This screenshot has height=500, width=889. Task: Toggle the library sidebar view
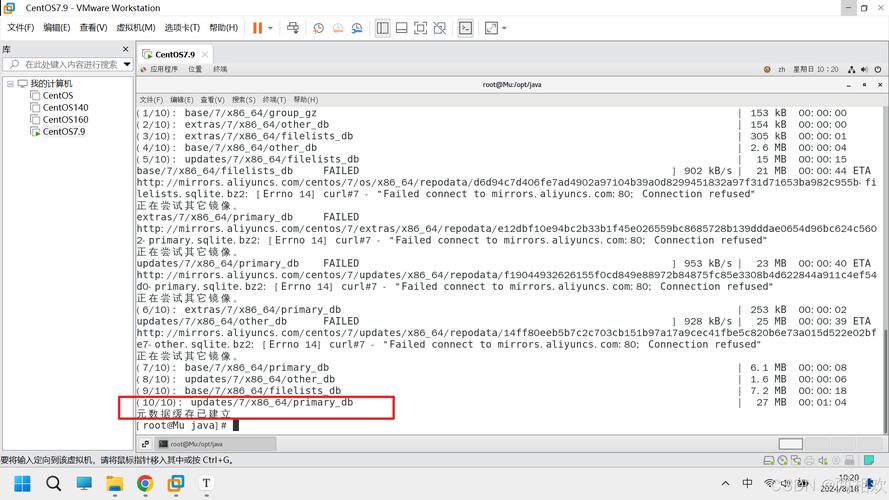point(383,28)
